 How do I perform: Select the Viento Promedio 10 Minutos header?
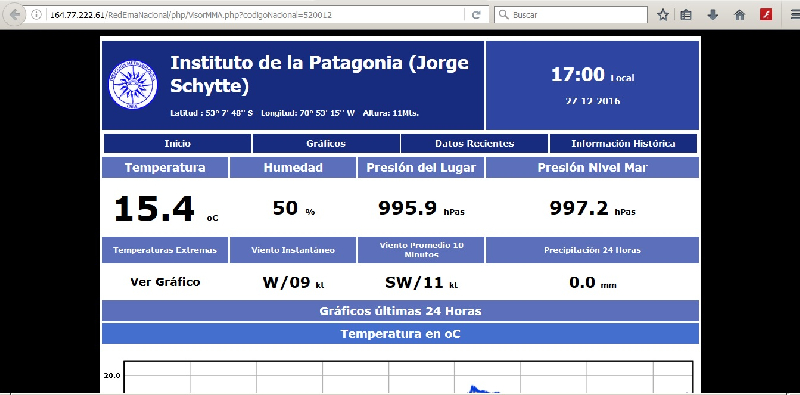421,250
